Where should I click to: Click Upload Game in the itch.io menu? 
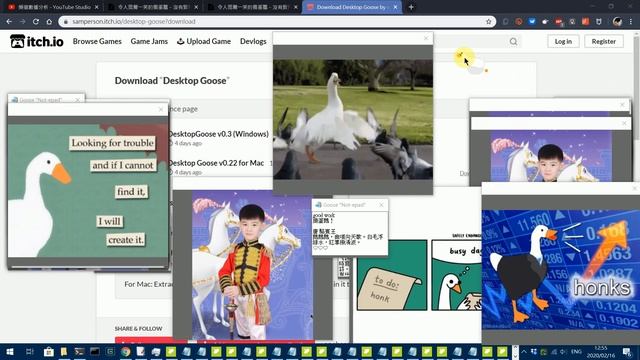(x=204, y=41)
